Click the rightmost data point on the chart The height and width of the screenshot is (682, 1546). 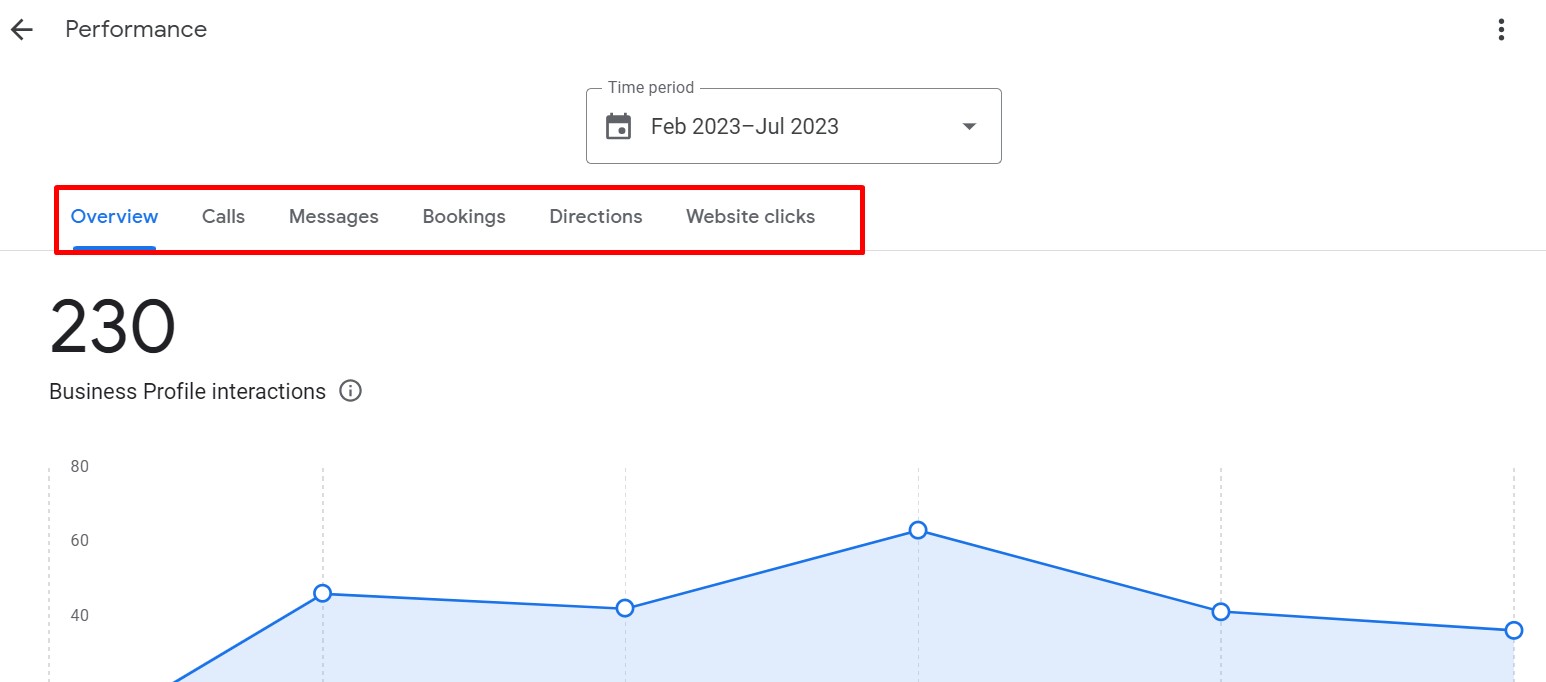1513,630
